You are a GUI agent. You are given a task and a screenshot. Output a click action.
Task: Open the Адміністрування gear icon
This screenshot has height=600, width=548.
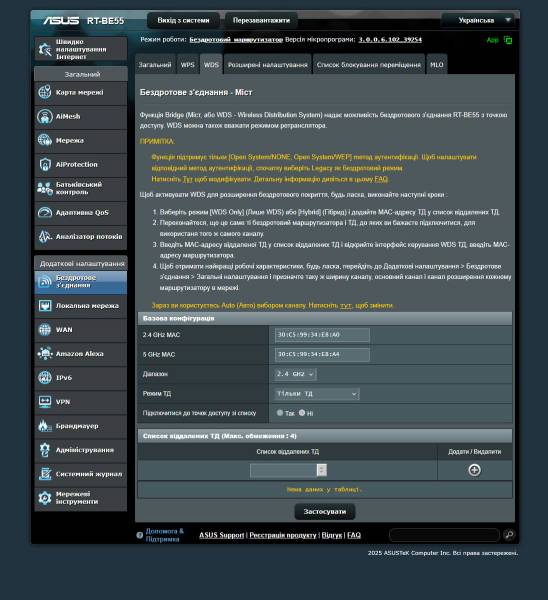pos(45,450)
